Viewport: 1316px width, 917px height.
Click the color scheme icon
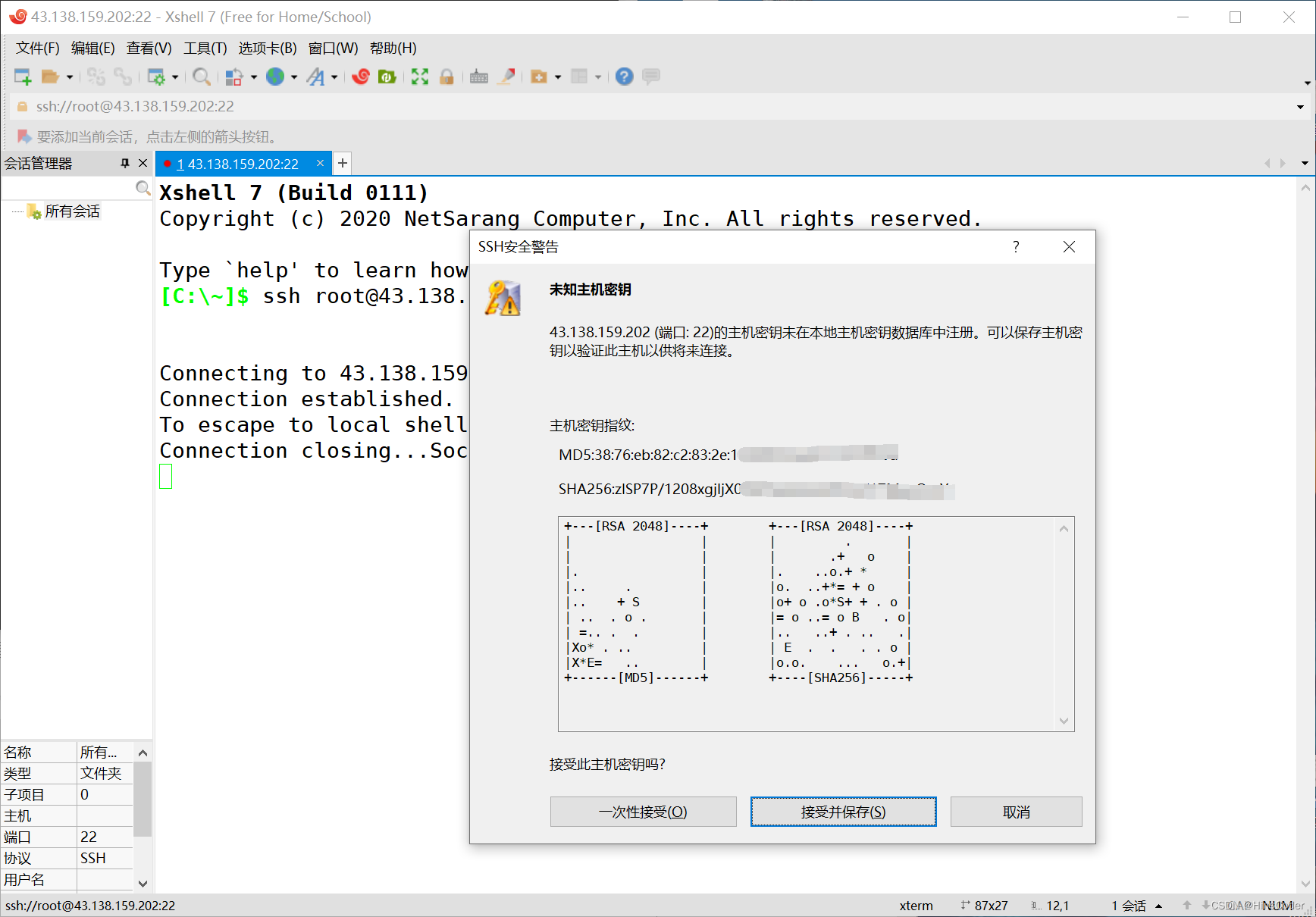click(x=234, y=77)
